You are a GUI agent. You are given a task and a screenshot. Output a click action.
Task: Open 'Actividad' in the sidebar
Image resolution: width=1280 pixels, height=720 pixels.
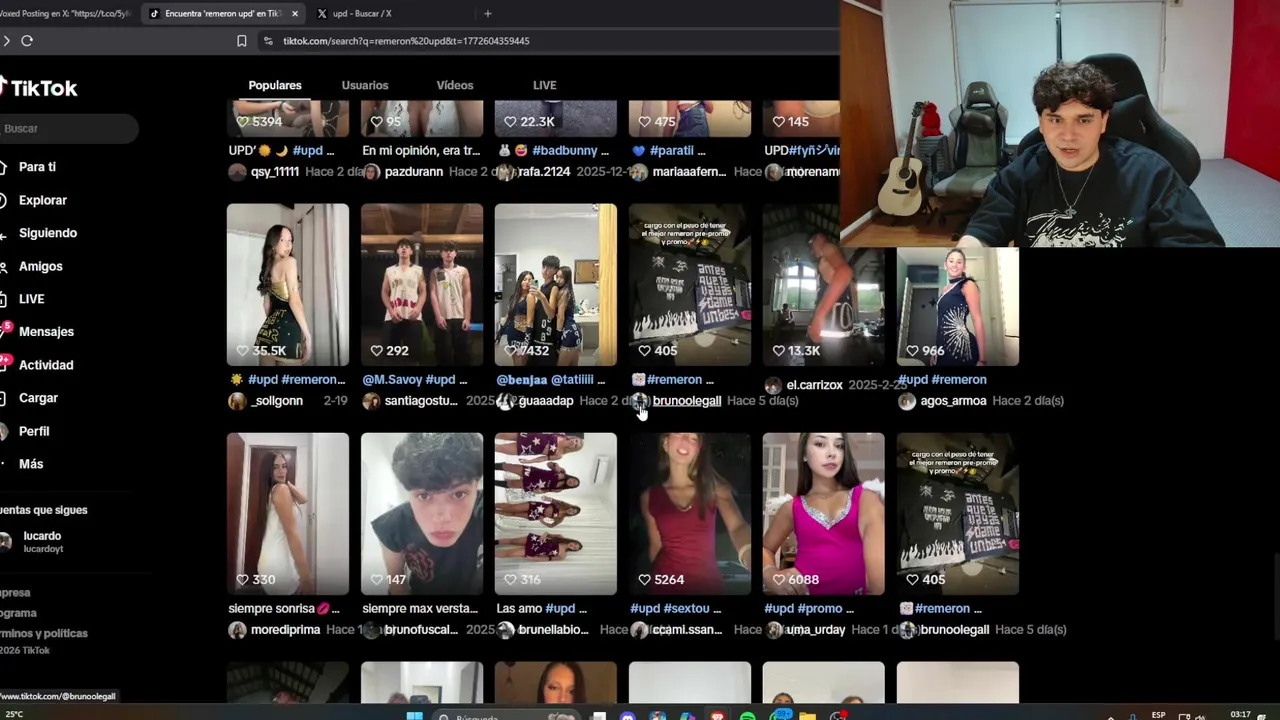(x=46, y=365)
